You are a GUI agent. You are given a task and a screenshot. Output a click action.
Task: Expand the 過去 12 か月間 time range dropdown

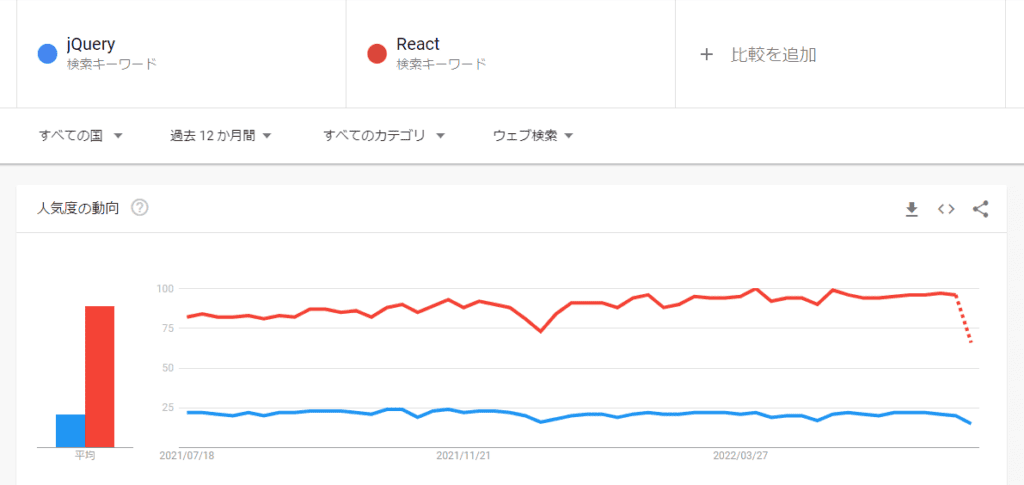pos(221,135)
